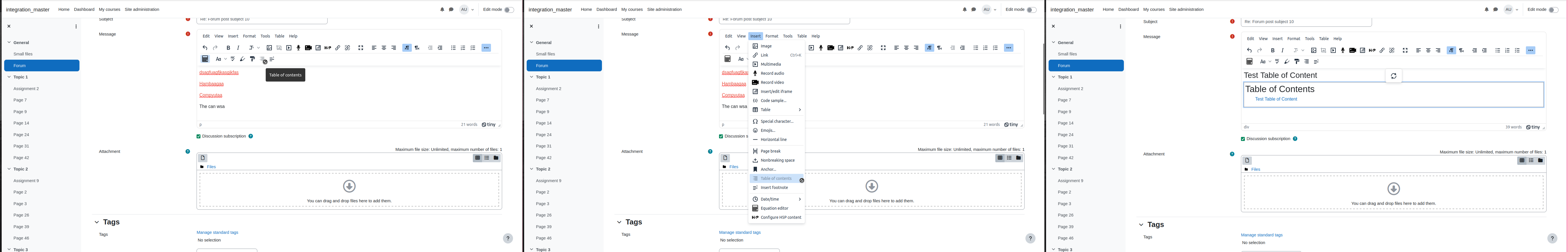Click Test Table of Content link in editor
The width and height of the screenshot is (1568, 252).
[1276, 99]
